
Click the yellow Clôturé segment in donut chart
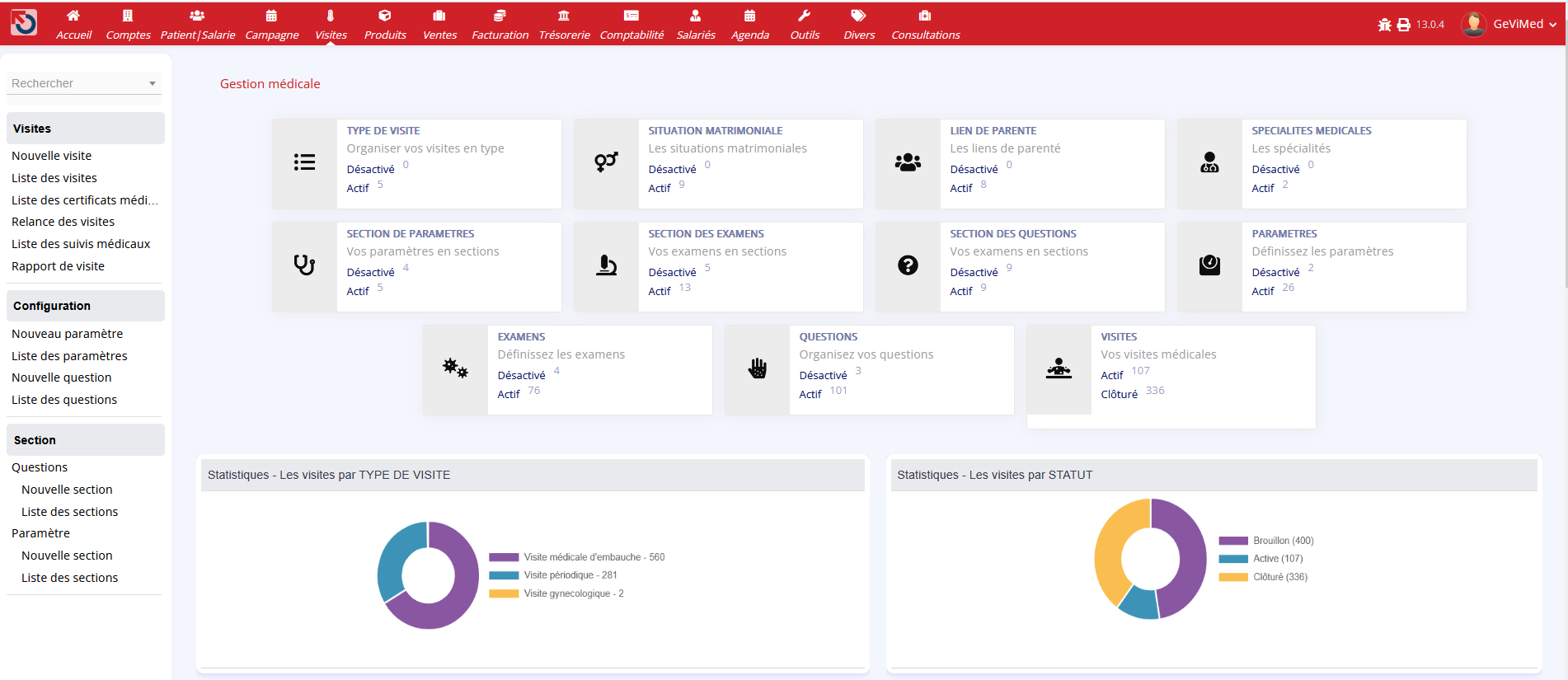[1110, 552]
